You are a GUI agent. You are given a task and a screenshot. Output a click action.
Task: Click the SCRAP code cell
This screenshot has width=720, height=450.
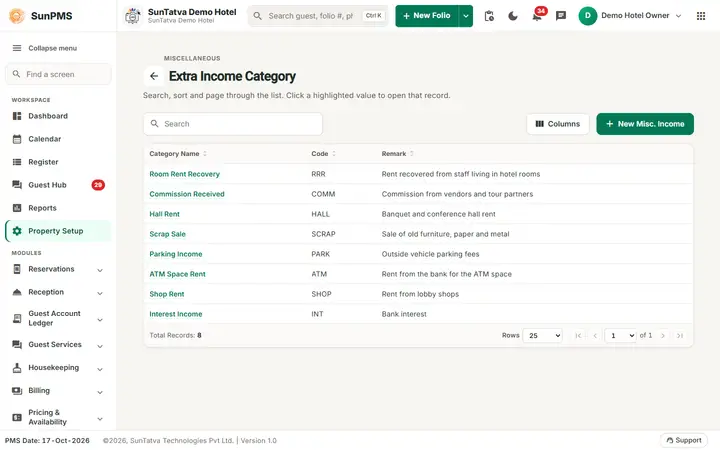point(323,234)
